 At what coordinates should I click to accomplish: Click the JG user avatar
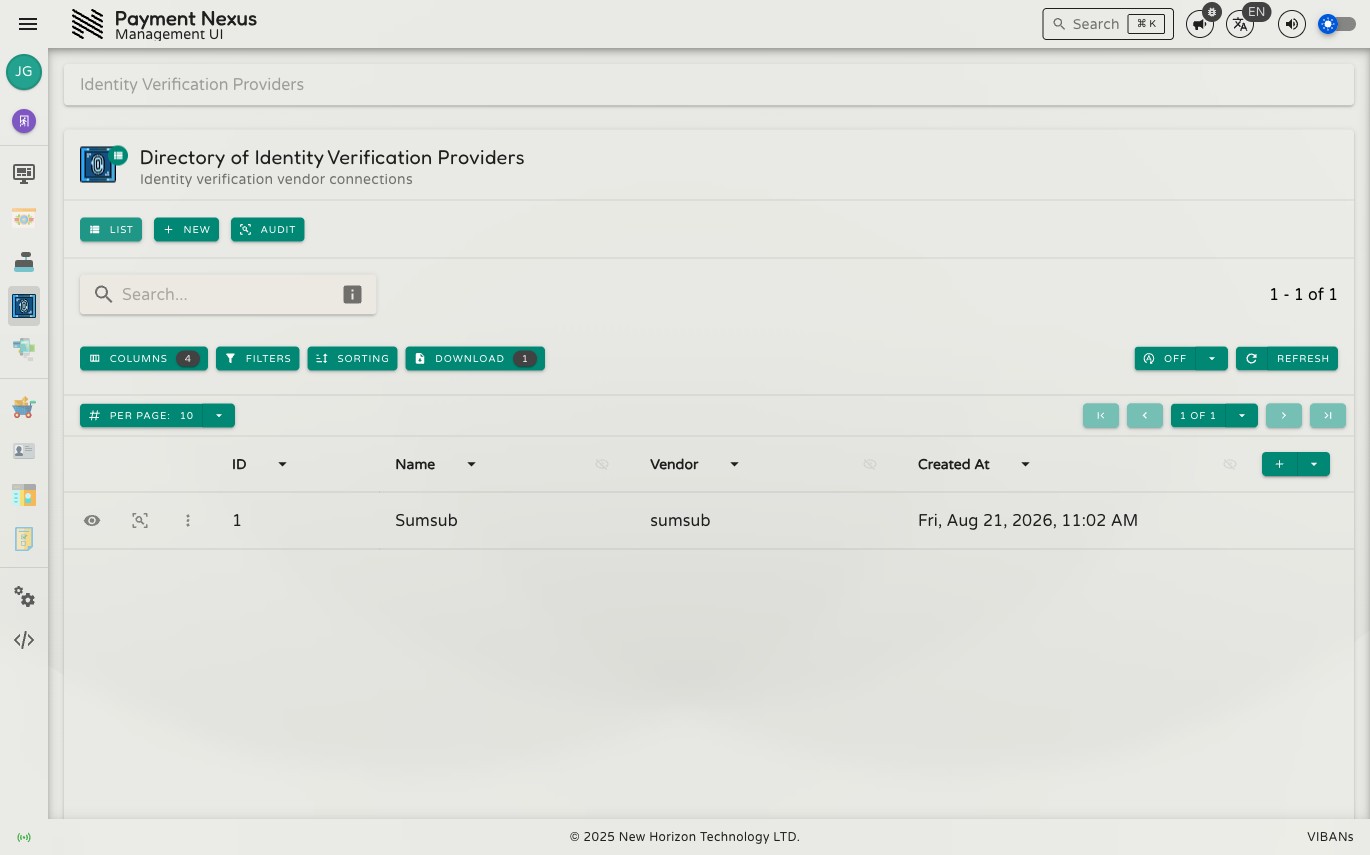(24, 72)
